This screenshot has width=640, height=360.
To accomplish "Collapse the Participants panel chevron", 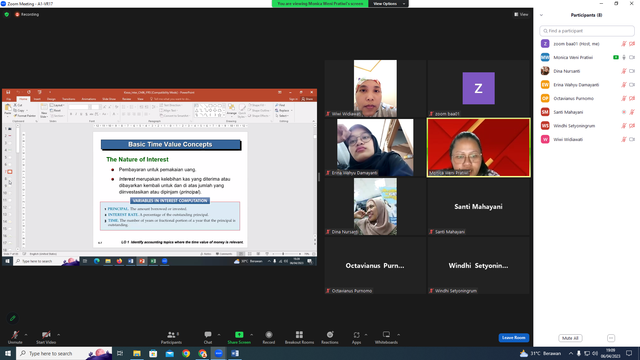I will point(541,15).
